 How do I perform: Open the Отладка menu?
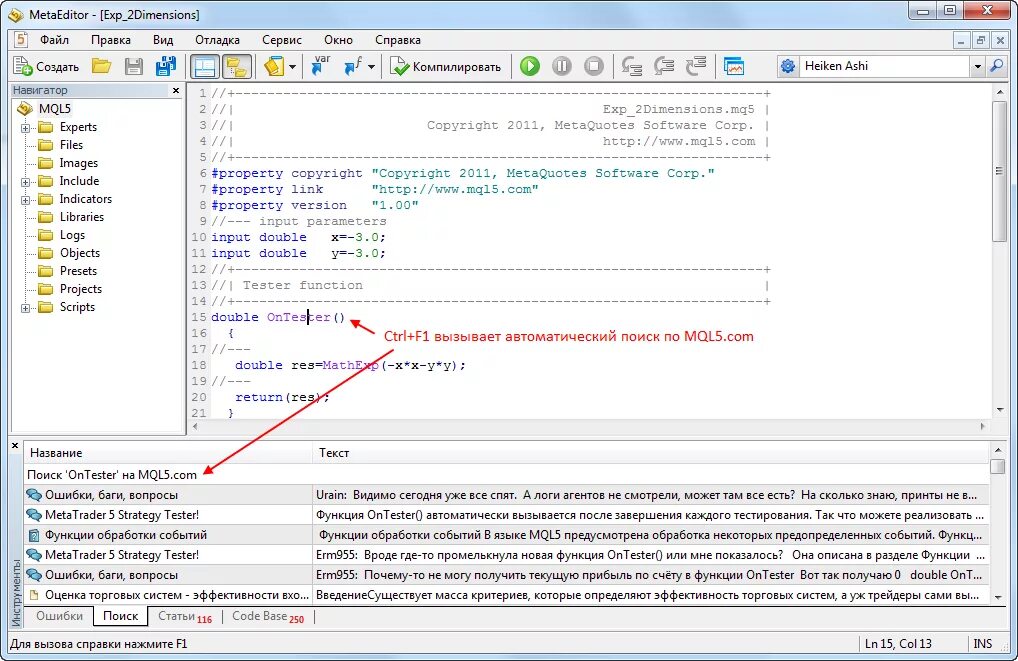click(217, 40)
